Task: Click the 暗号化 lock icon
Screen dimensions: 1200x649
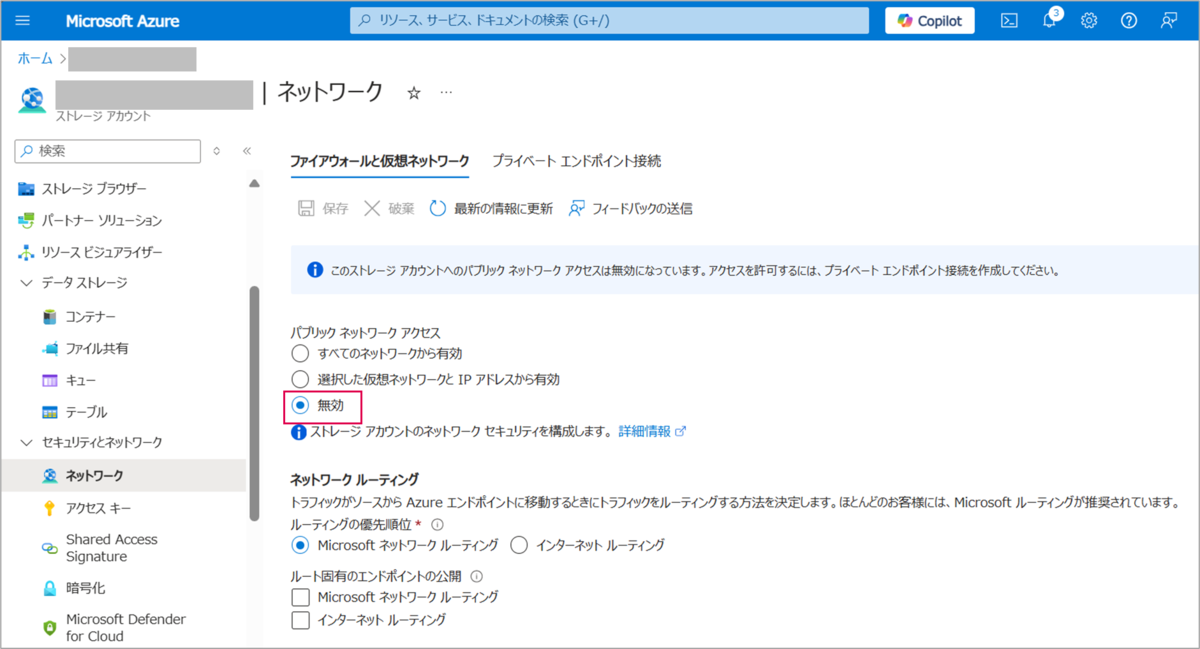Action: [x=50, y=588]
